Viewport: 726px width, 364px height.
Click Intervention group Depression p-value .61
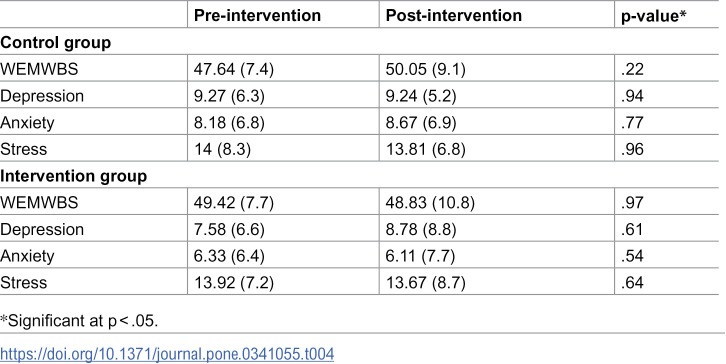click(x=632, y=229)
